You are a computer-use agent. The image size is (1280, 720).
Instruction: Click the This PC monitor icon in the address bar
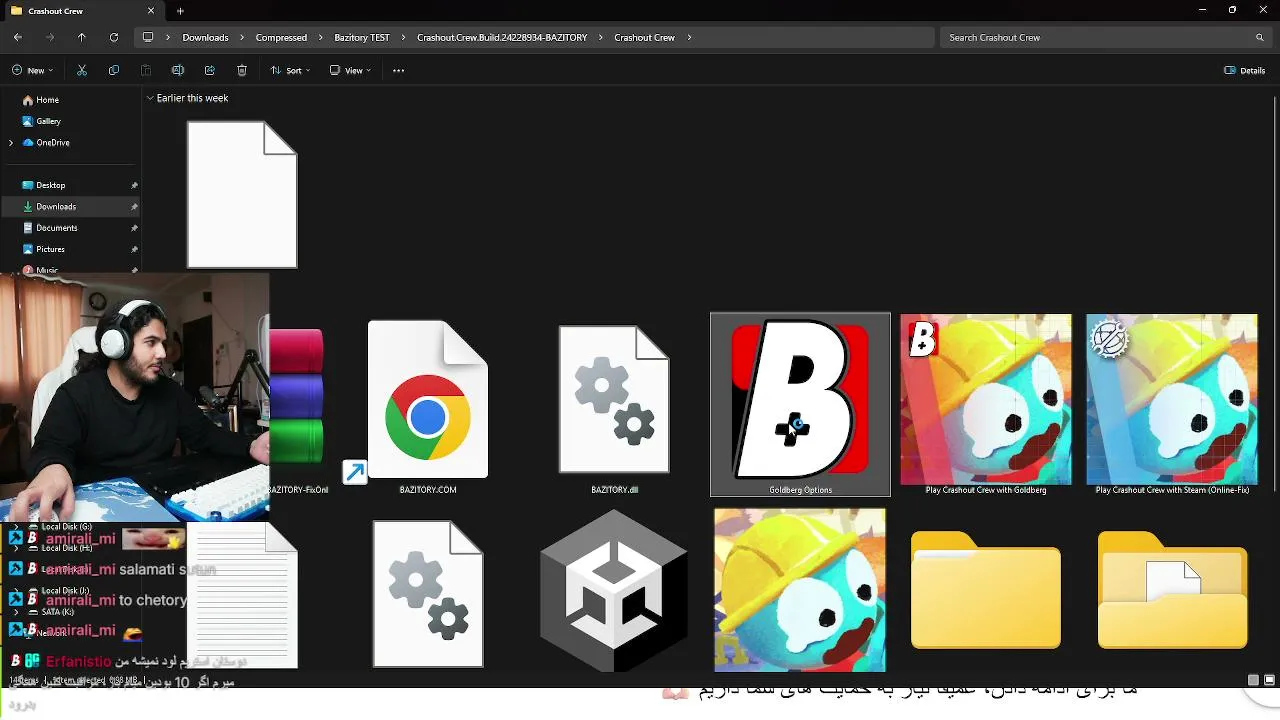pyautogui.click(x=148, y=37)
